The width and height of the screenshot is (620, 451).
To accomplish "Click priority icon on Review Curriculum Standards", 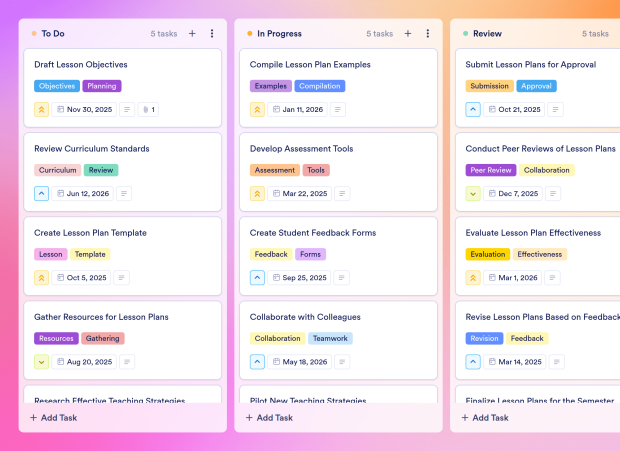I will pos(42,194).
